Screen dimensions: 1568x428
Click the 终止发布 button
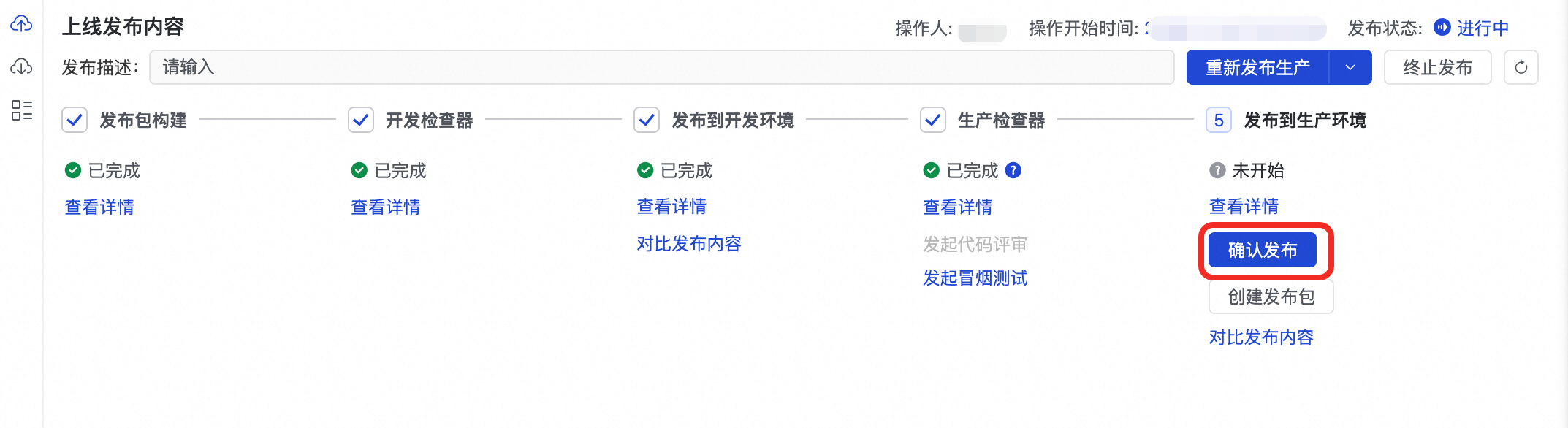(x=1437, y=67)
